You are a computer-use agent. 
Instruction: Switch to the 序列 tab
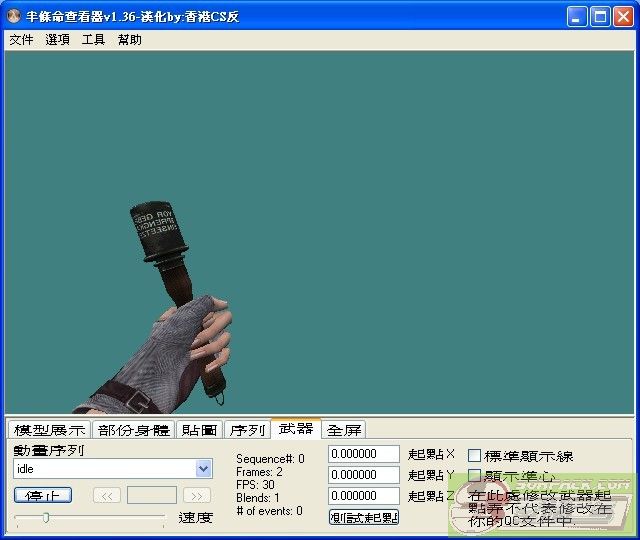[247, 430]
